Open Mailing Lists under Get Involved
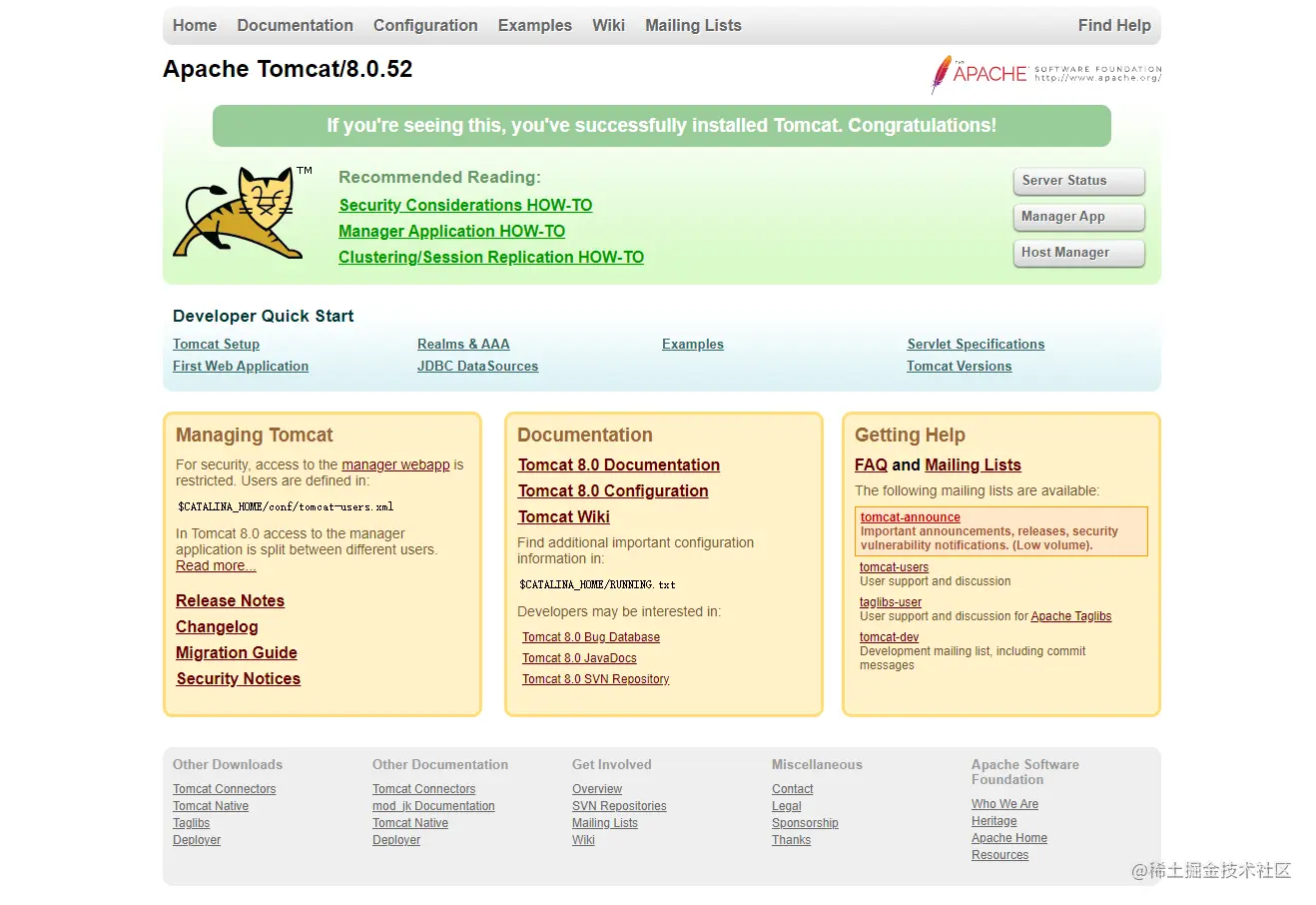 pos(604,823)
